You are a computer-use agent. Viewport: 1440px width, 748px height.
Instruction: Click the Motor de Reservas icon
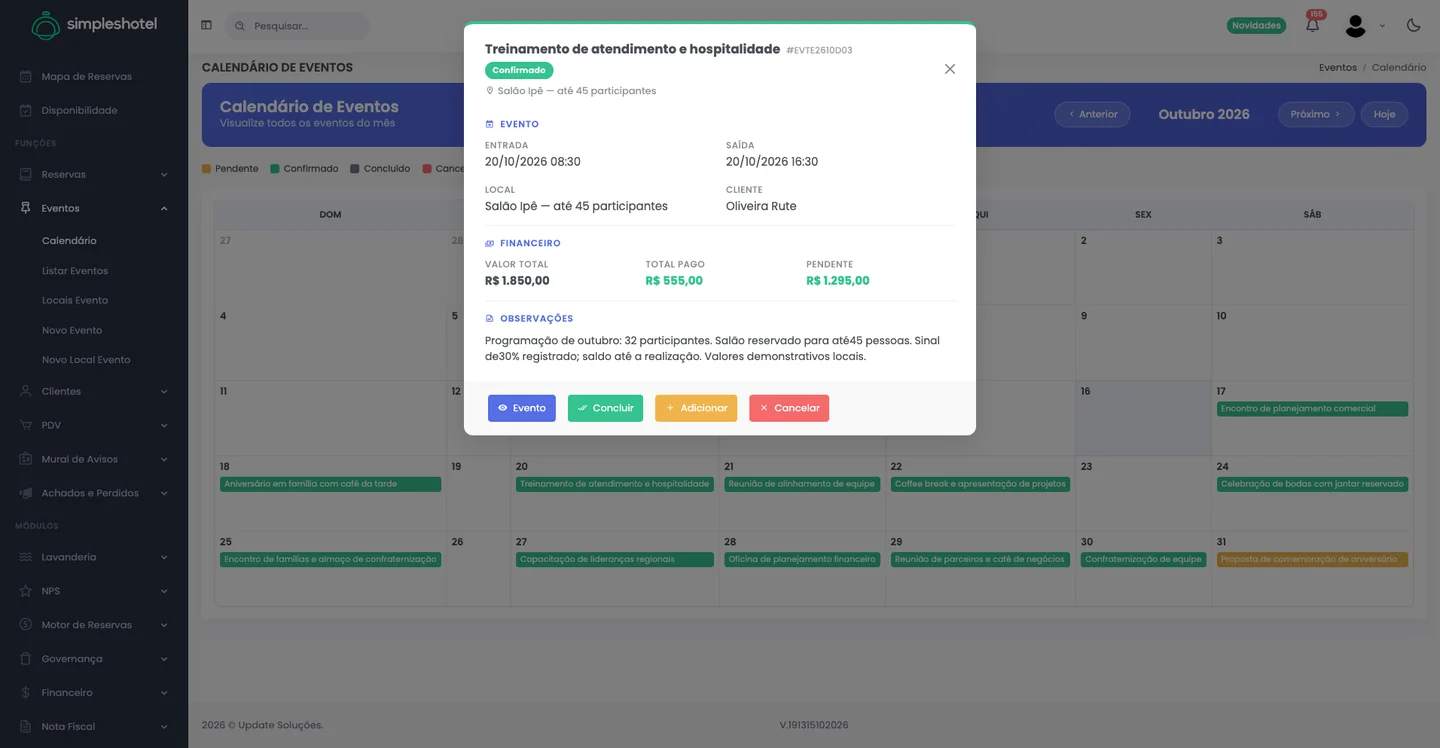(26, 625)
